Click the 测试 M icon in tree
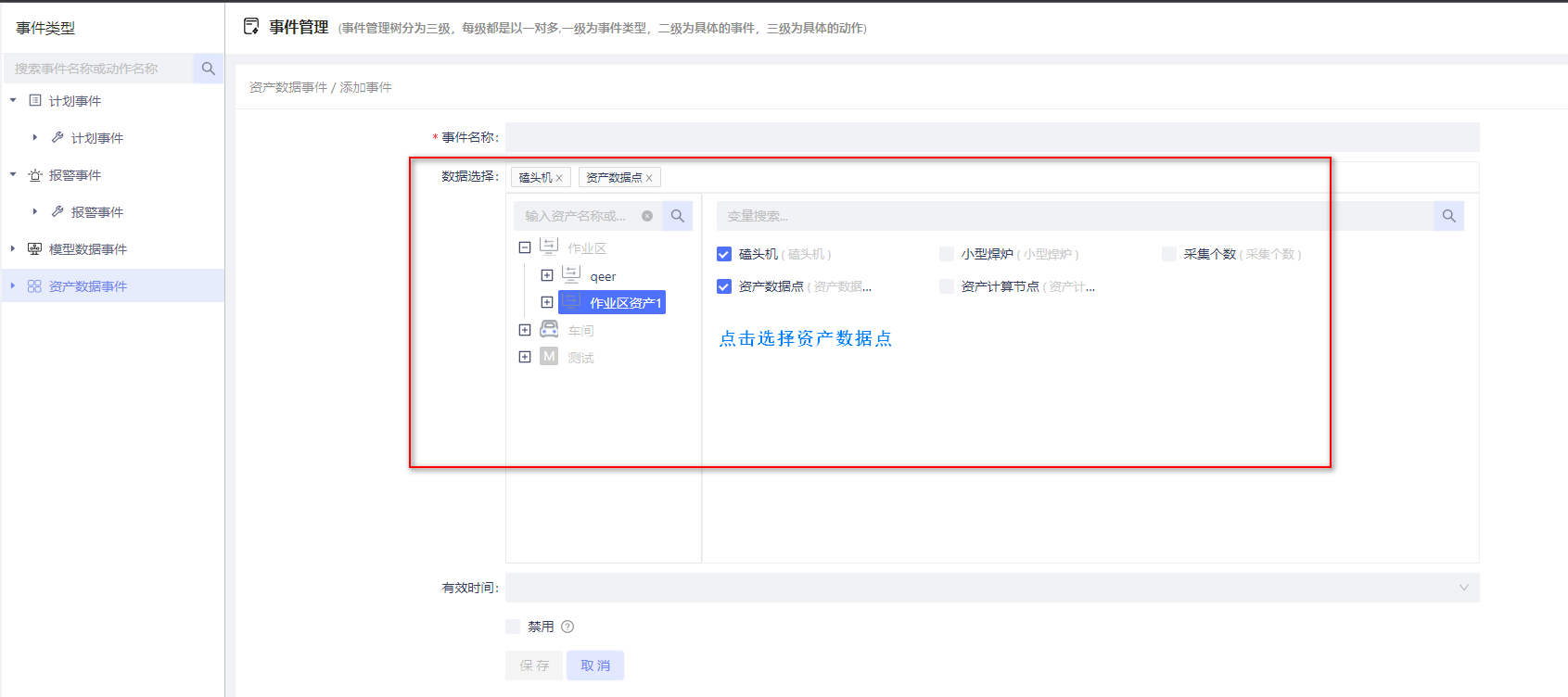This screenshot has width=1568, height=697. click(x=549, y=357)
